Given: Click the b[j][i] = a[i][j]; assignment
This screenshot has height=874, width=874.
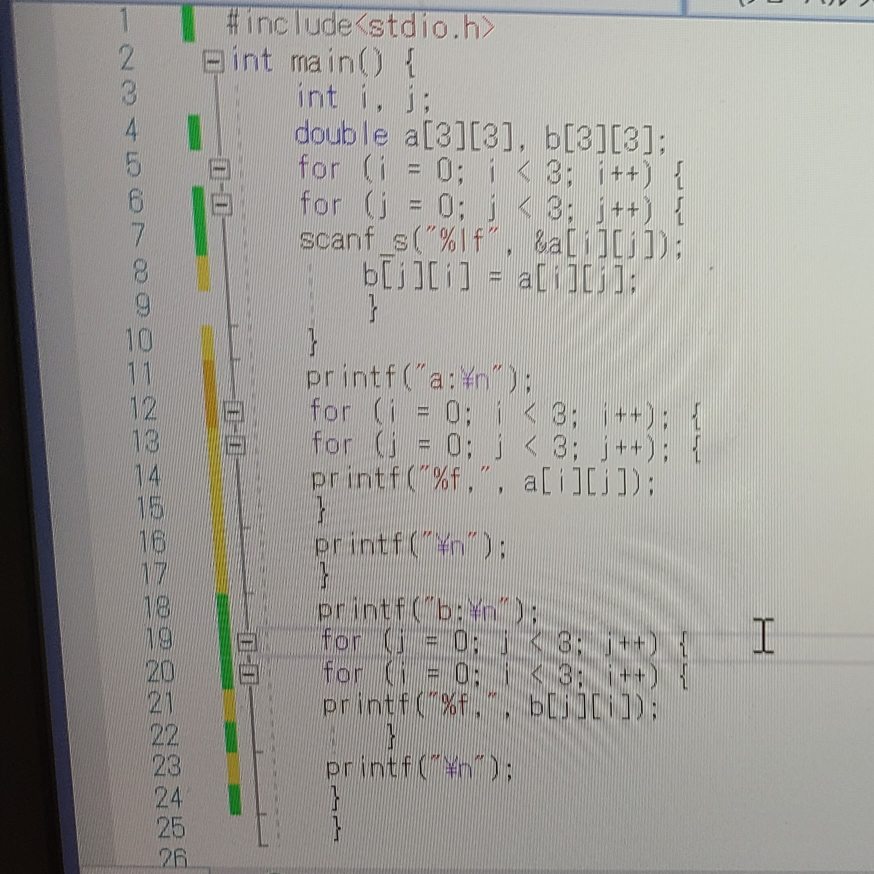Looking at the screenshot, I should point(499,277).
